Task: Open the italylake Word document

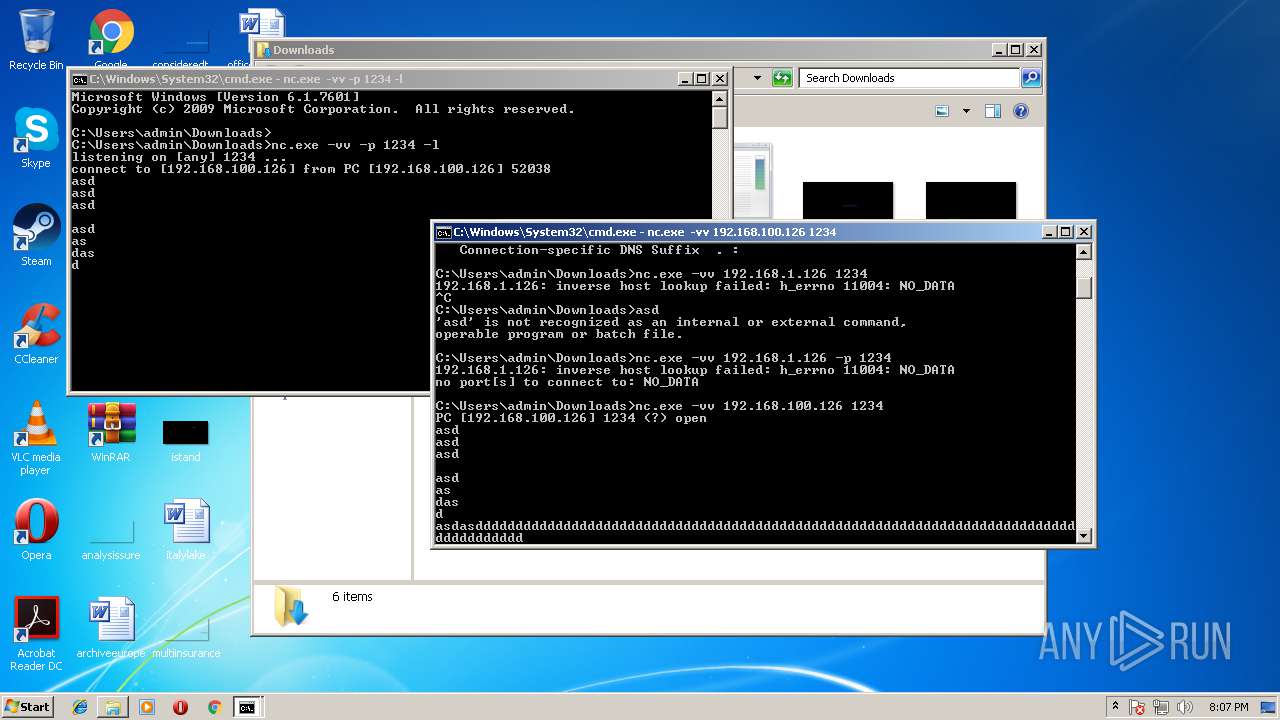Action: tap(186, 530)
